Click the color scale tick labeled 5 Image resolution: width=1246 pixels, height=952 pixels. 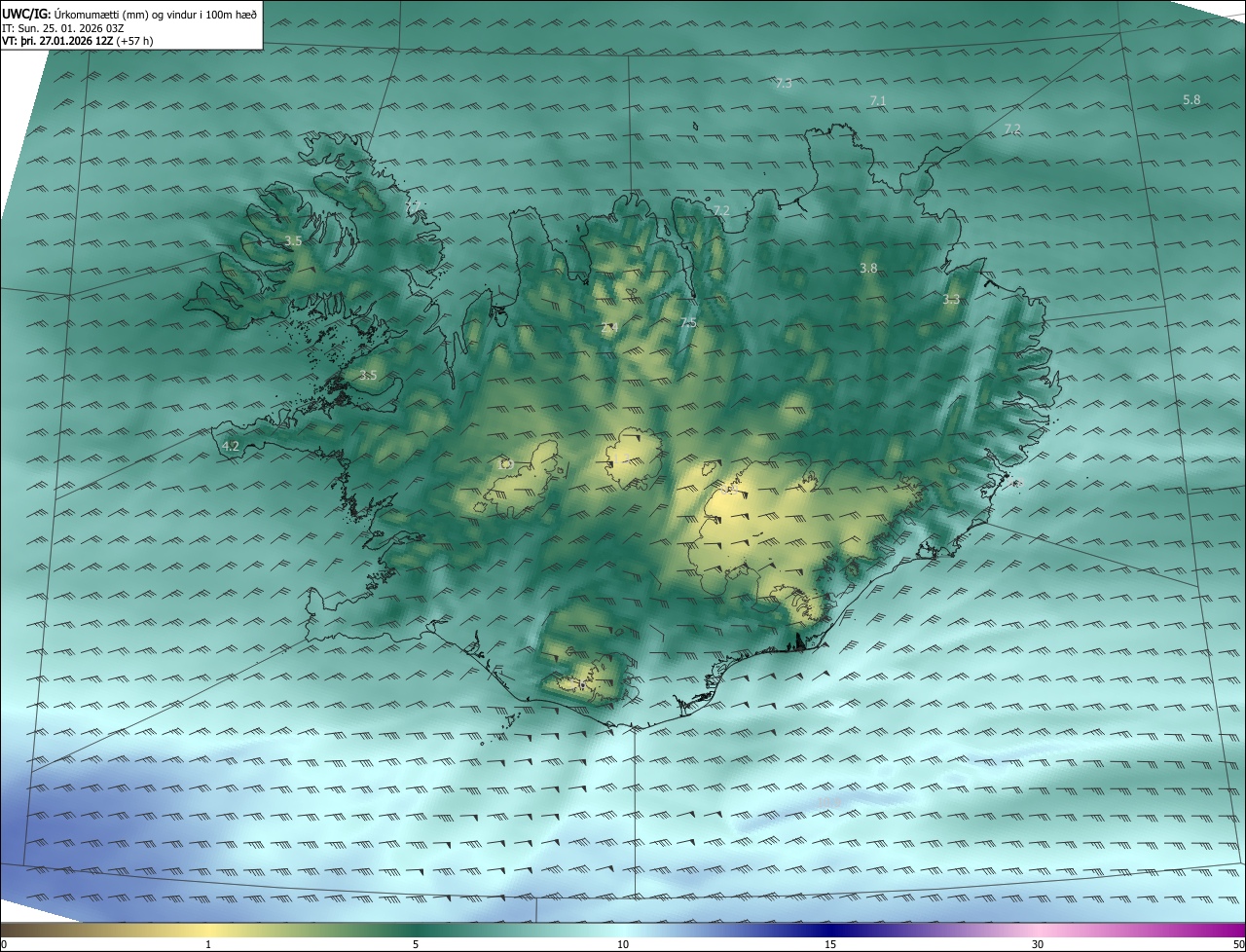click(x=416, y=944)
